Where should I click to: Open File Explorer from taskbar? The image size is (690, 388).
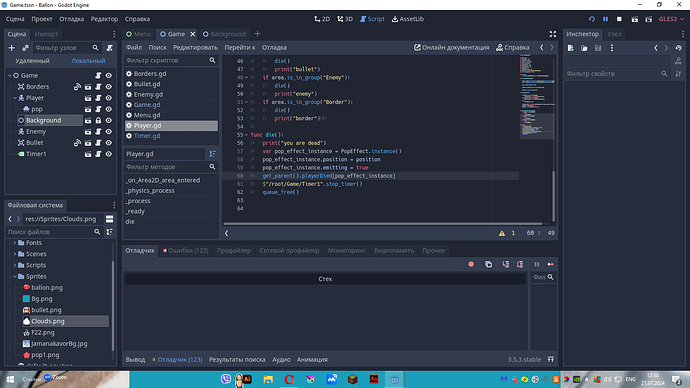[x=268, y=379]
